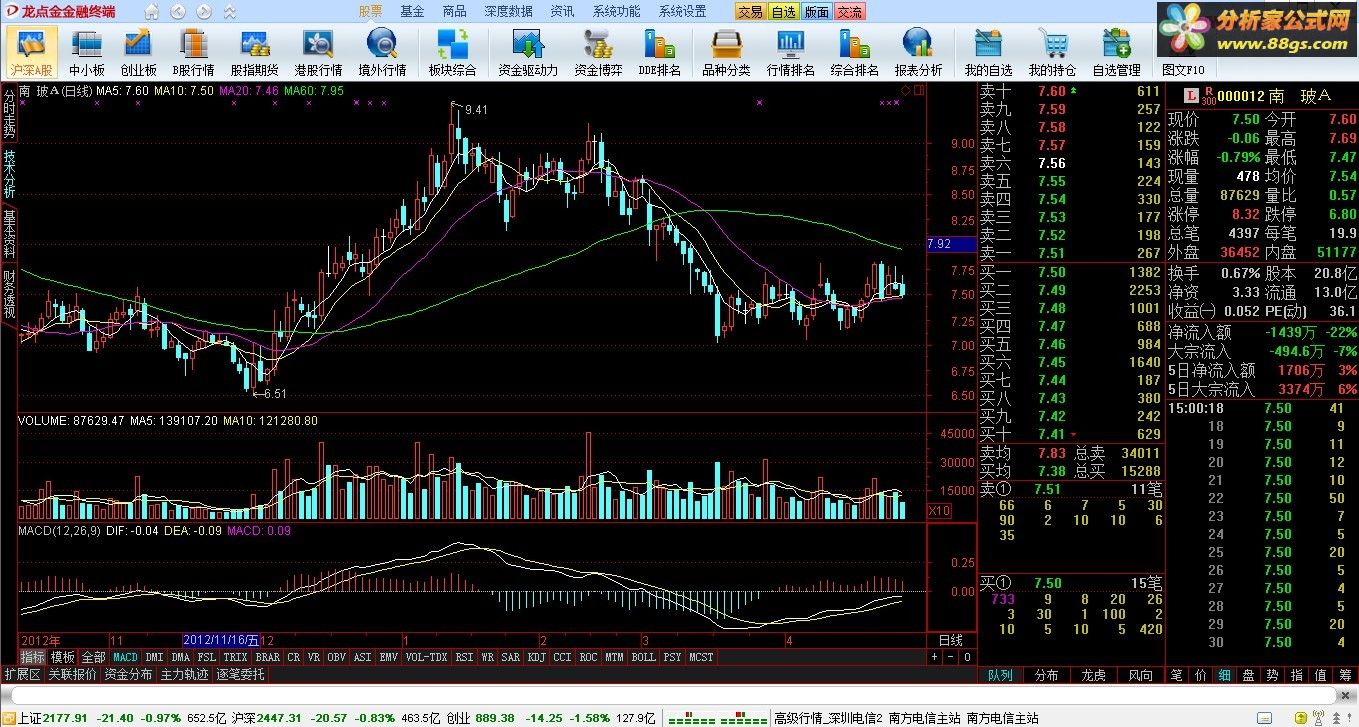Click the 日线 period selector
This screenshot has width=1359, height=727.
click(951, 640)
